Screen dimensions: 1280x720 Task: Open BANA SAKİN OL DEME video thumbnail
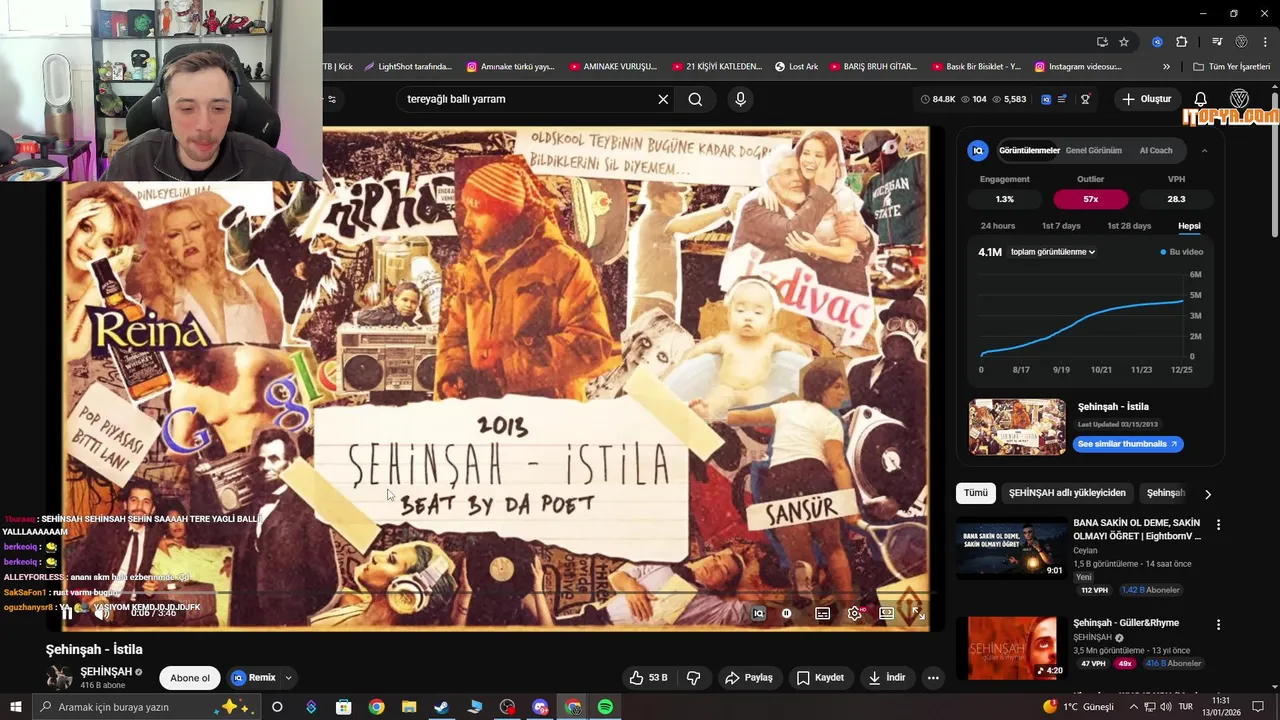click(x=1011, y=548)
